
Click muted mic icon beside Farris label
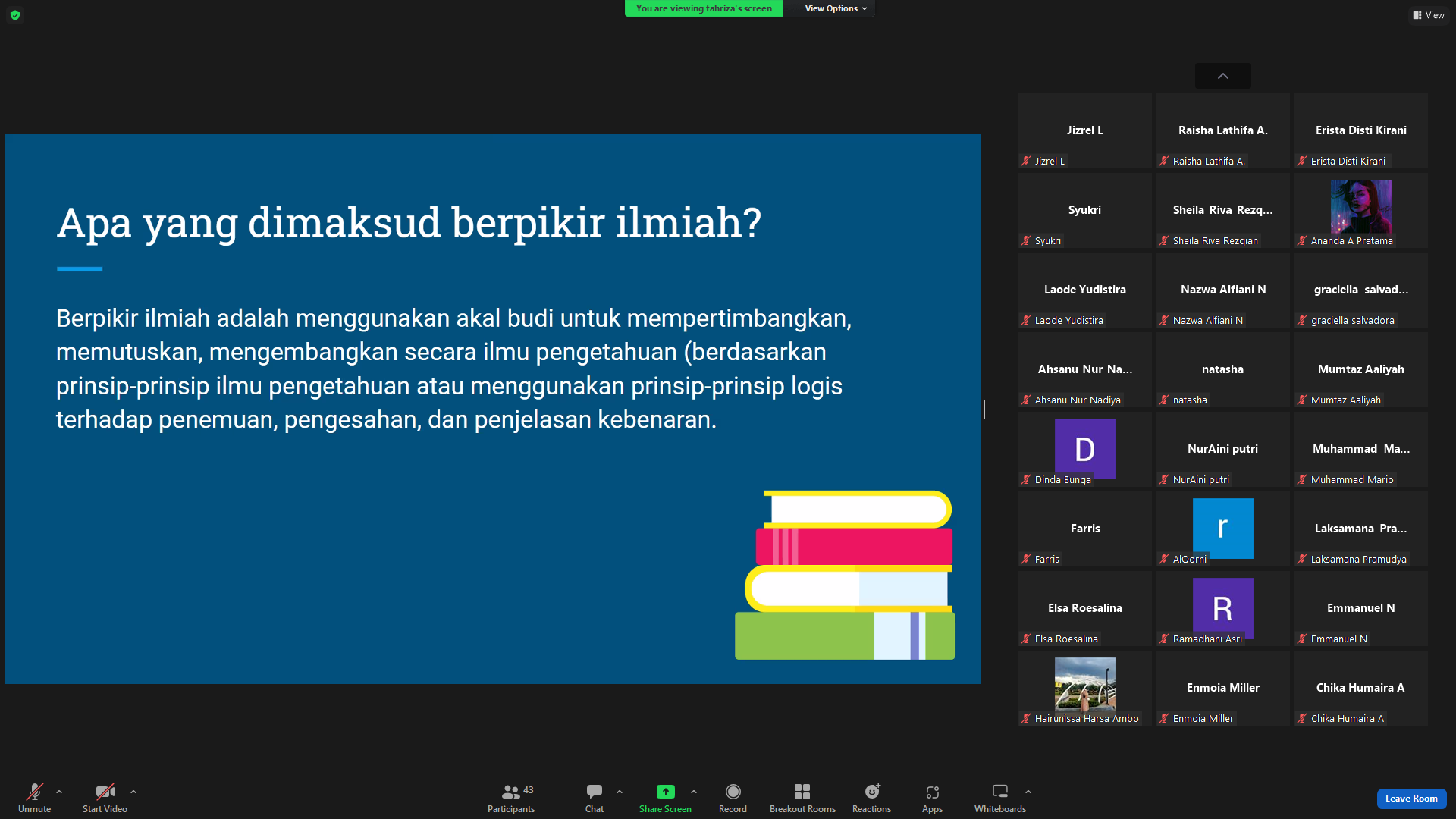coord(1026,559)
